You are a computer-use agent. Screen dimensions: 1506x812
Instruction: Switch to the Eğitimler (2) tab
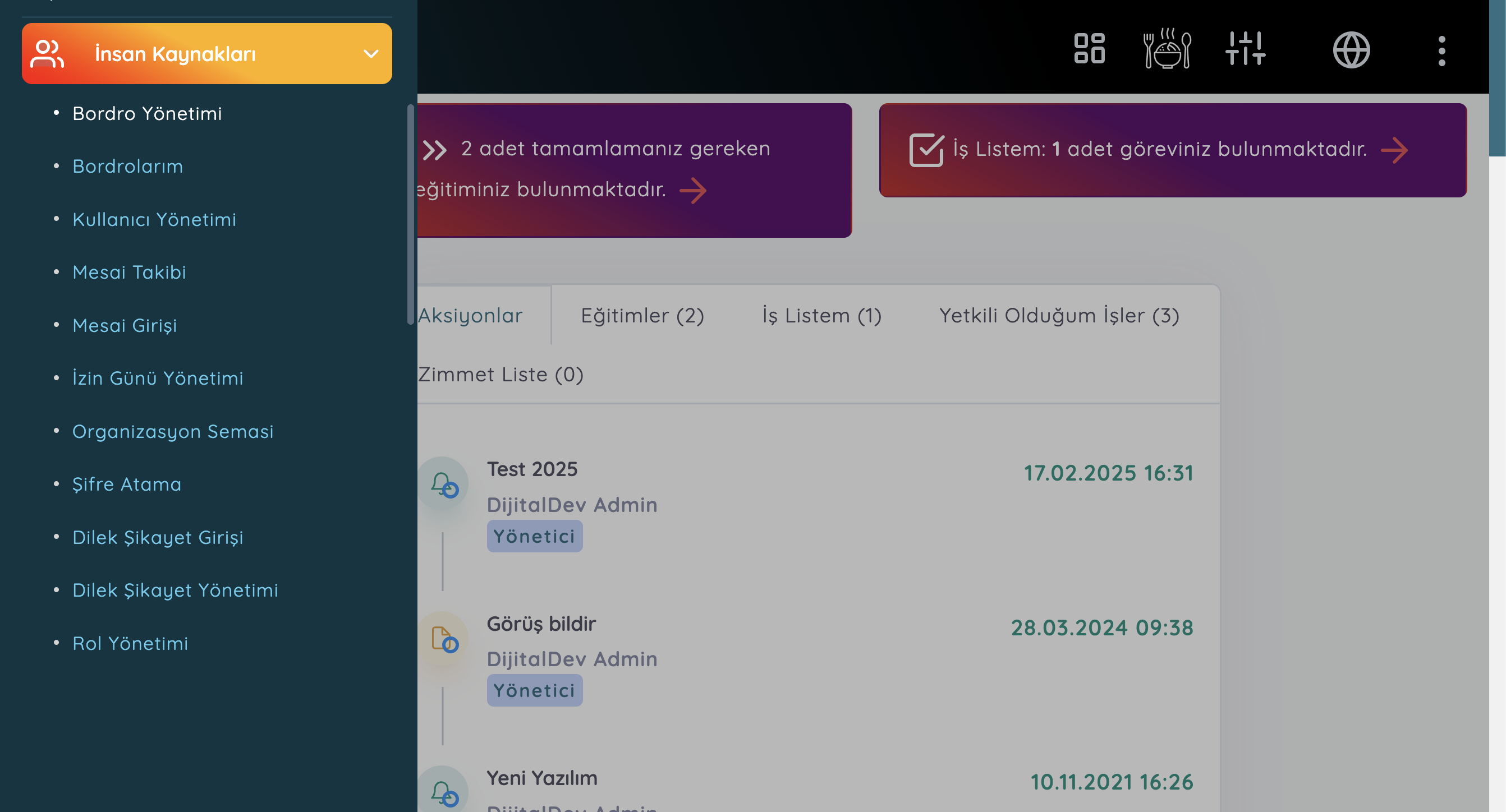[x=642, y=316]
